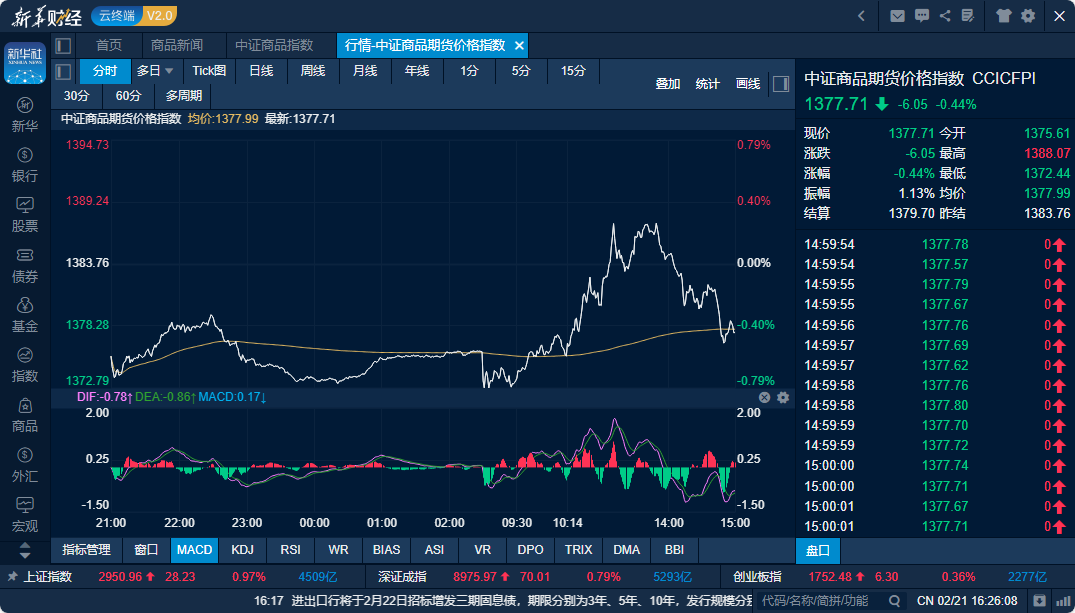Expand the 多日 dropdown arrow
This screenshot has width=1075, height=613.
click(x=169, y=71)
